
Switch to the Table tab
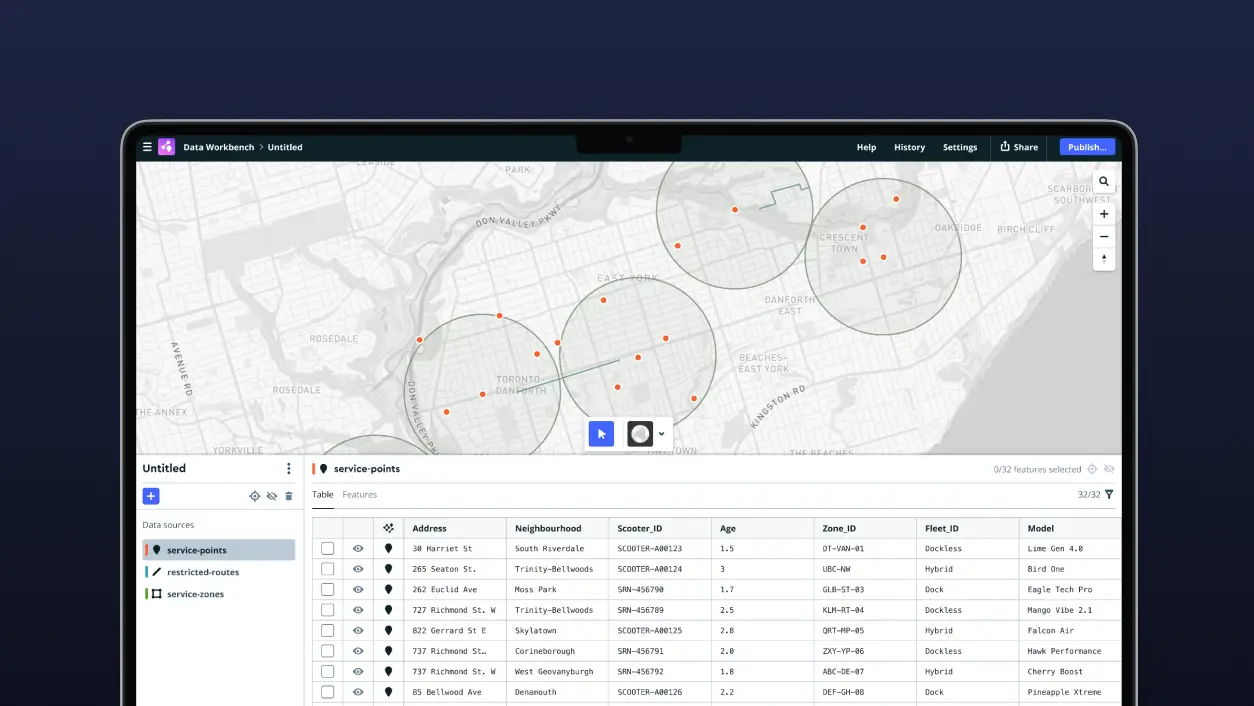(x=323, y=495)
